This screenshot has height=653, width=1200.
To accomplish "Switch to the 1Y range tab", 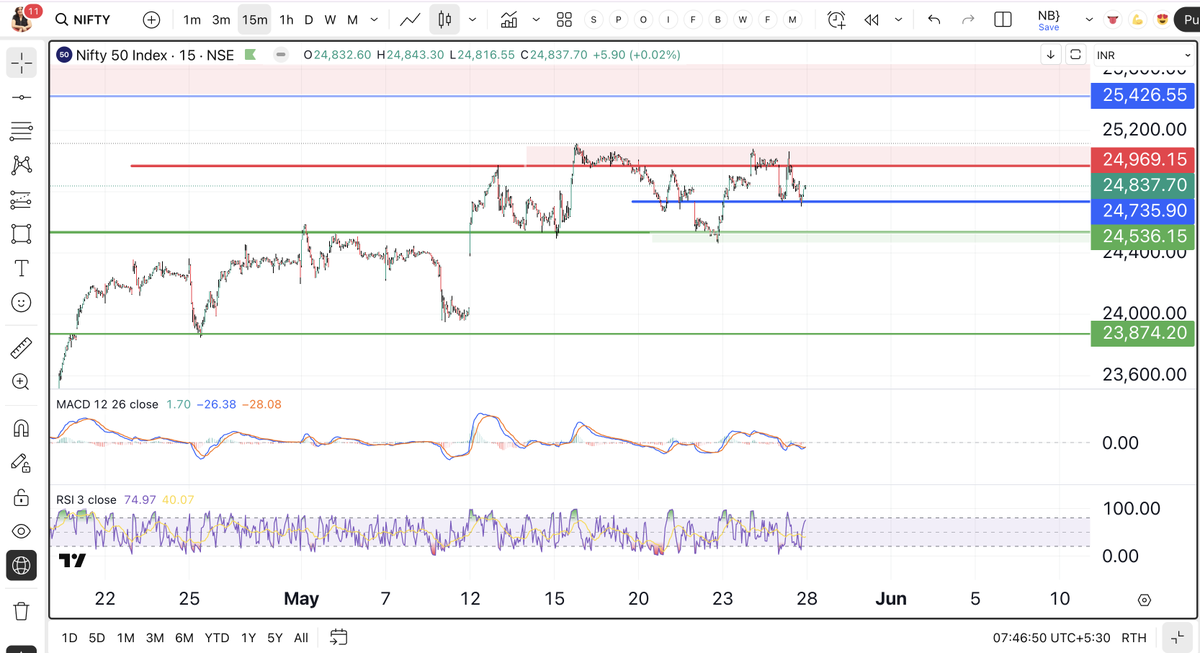I will click(248, 637).
